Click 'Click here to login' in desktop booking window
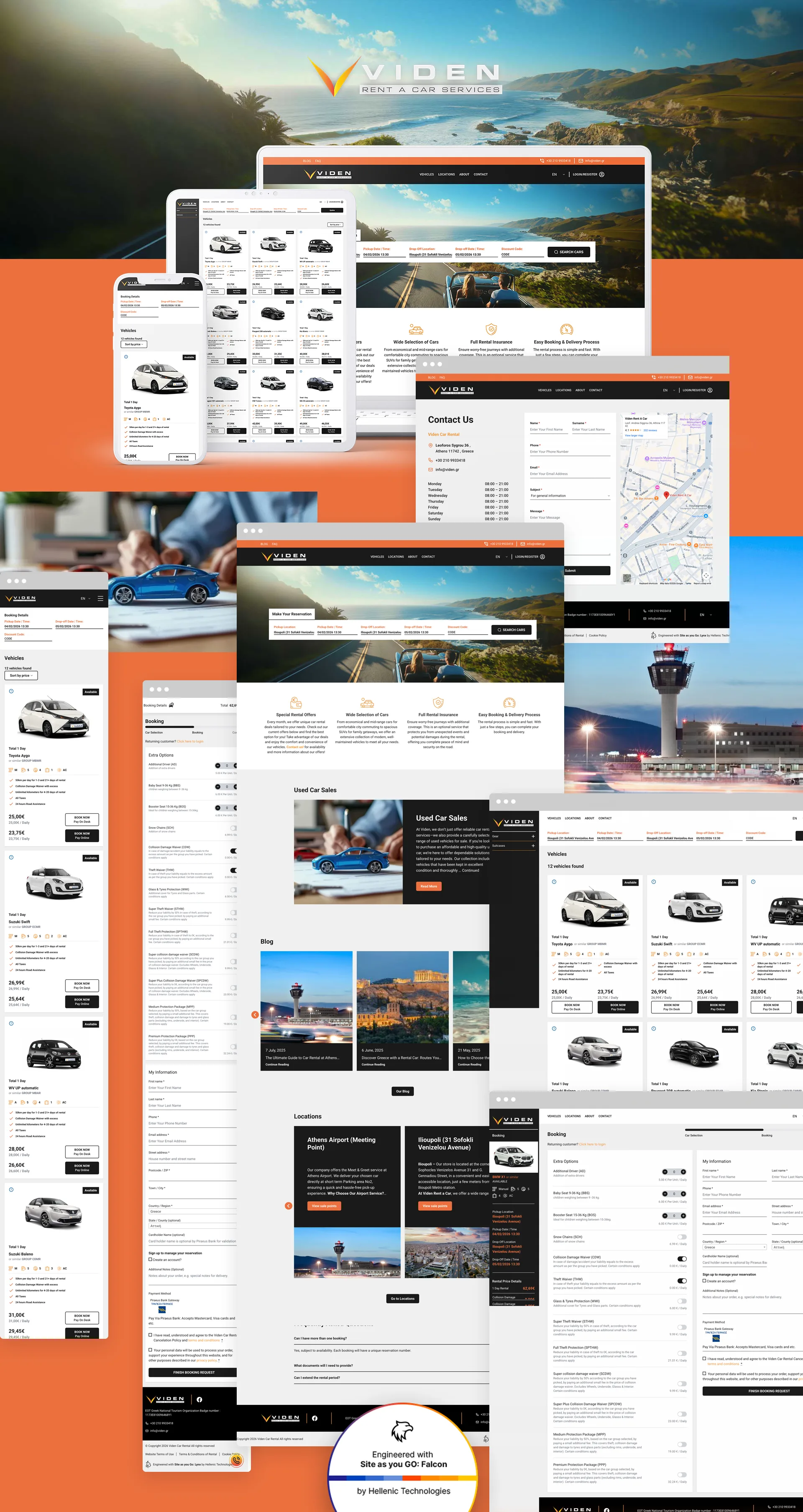Screen dimensions: 803x1512 (x=593, y=1144)
